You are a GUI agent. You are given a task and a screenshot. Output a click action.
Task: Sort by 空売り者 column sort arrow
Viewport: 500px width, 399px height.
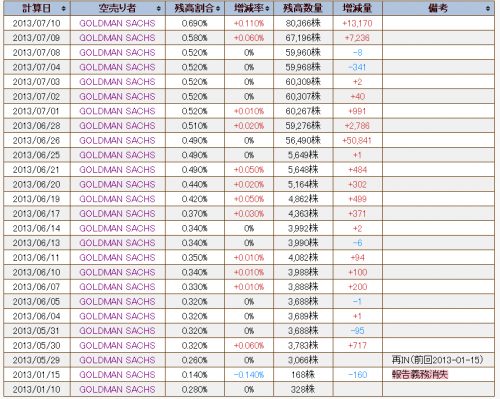point(159,8)
